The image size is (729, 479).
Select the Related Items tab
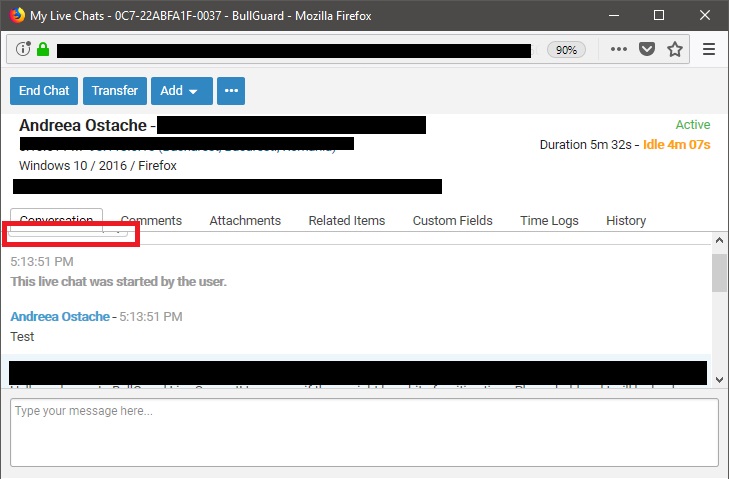[346, 221]
